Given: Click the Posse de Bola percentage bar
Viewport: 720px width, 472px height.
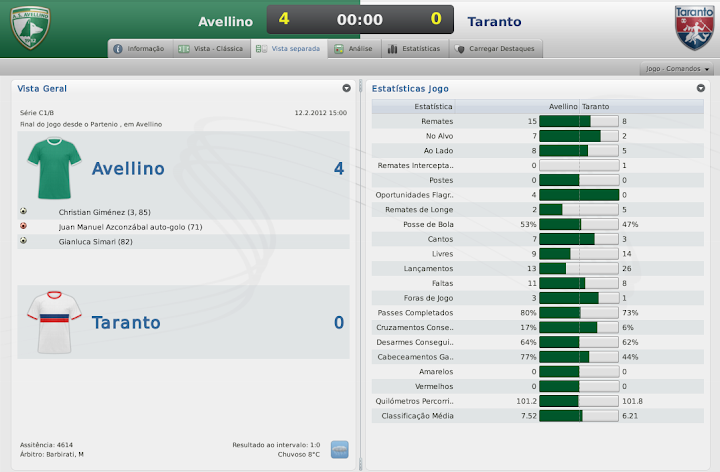Looking at the screenshot, I should (x=579, y=224).
